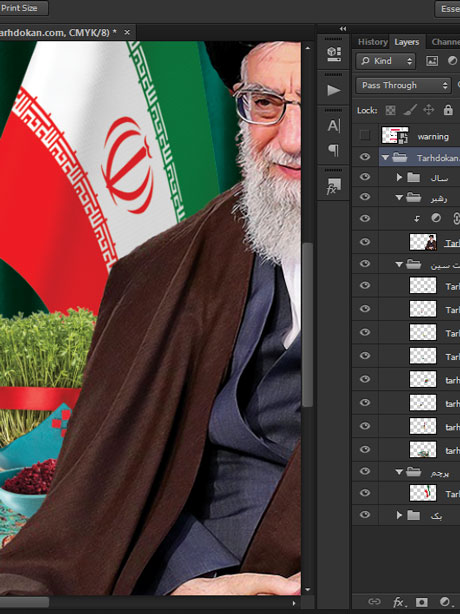Open the Kind filter dropdown

click(x=385, y=61)
